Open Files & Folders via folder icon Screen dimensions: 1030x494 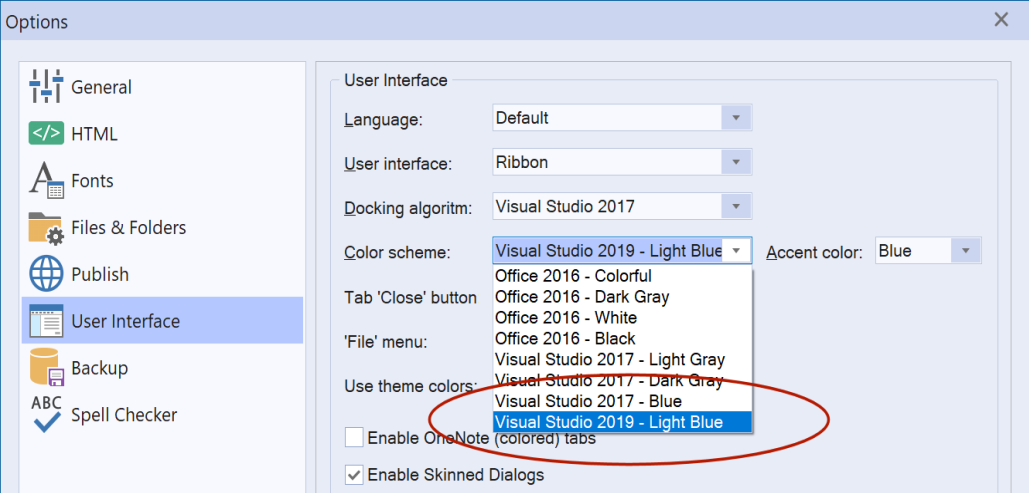tap(46, 228)
